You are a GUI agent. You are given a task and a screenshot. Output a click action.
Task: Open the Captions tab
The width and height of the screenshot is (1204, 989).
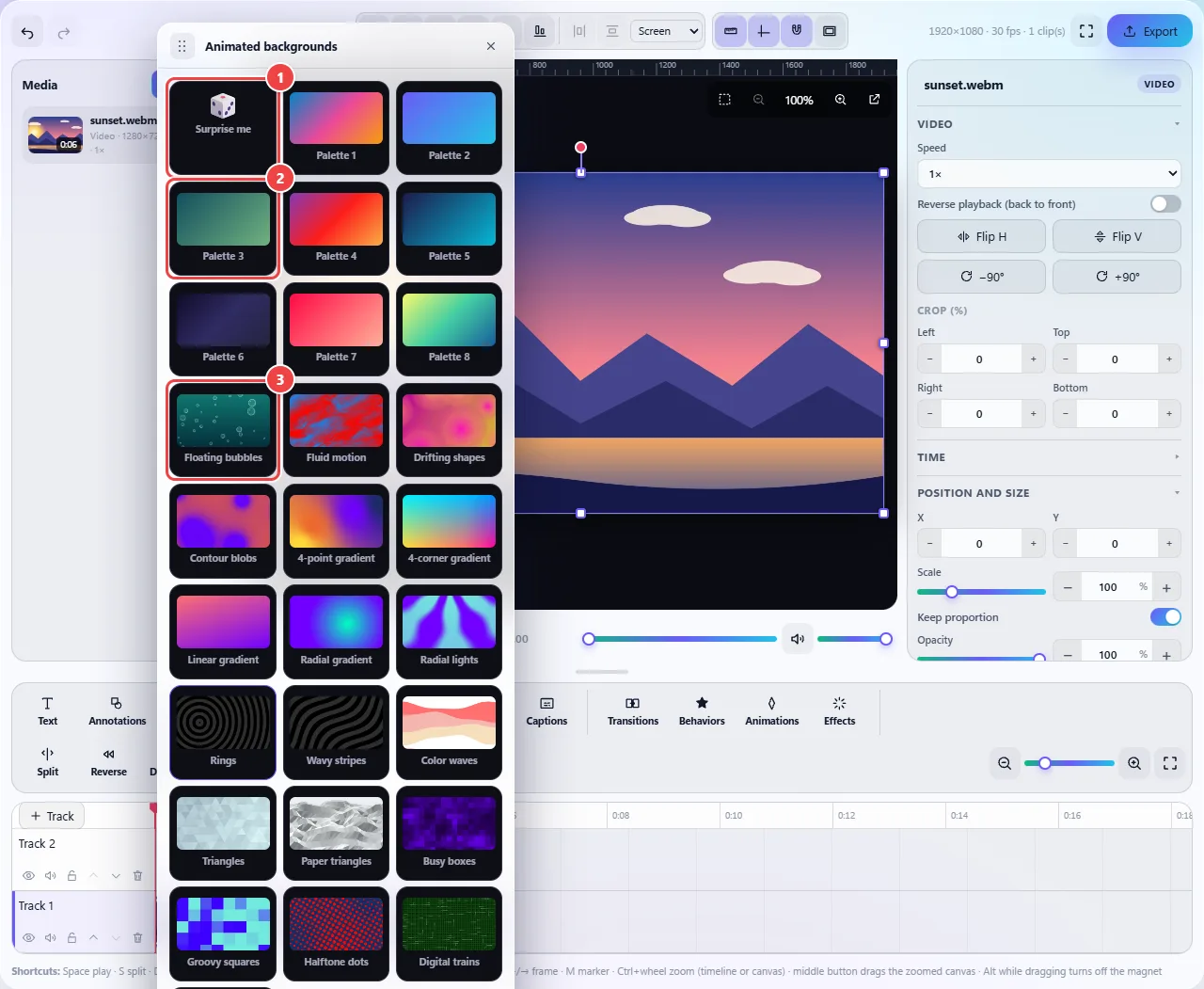(x=547, y=711)
